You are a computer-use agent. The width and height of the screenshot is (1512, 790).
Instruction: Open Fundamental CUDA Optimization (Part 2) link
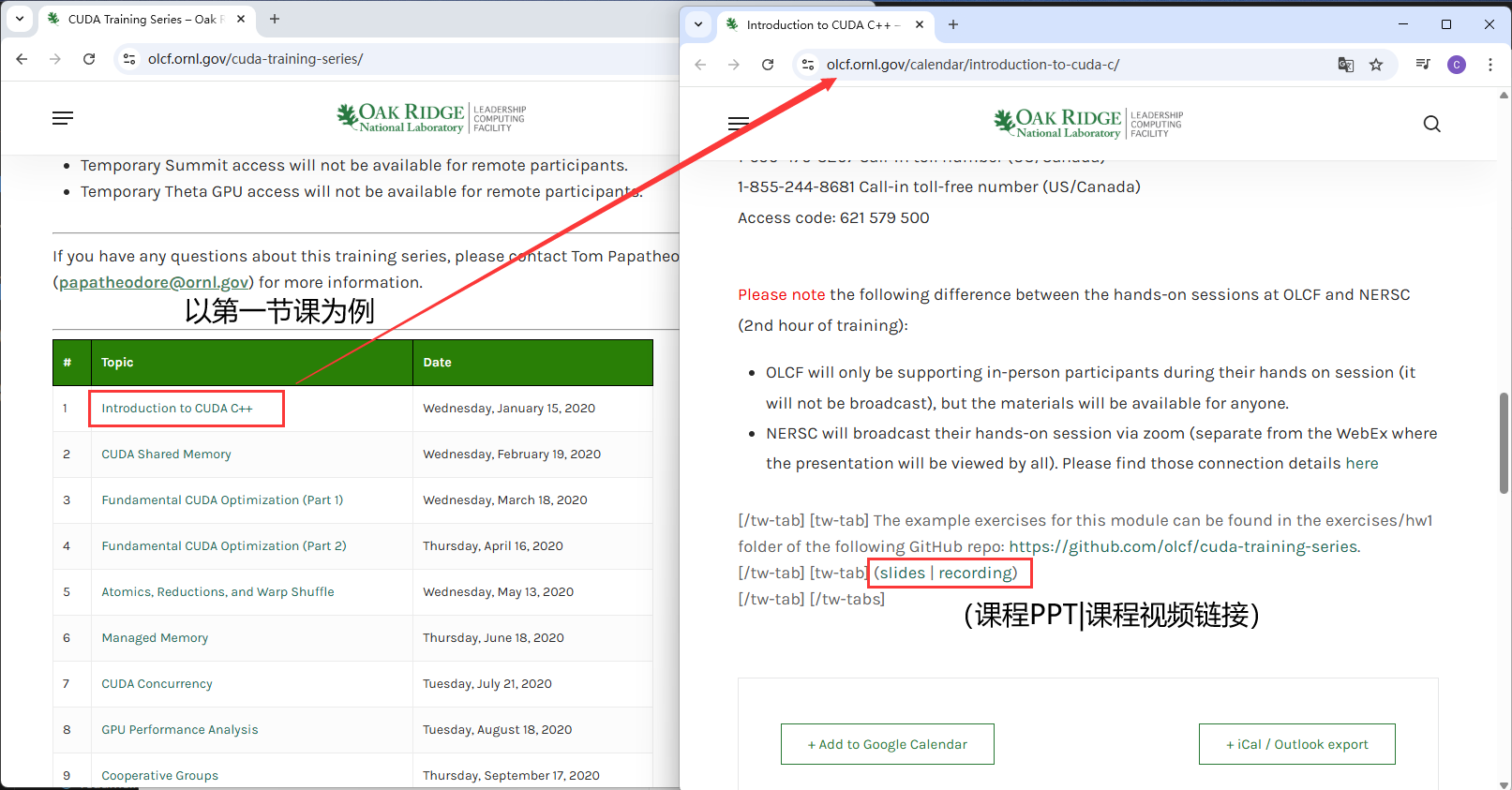(224, 546)
